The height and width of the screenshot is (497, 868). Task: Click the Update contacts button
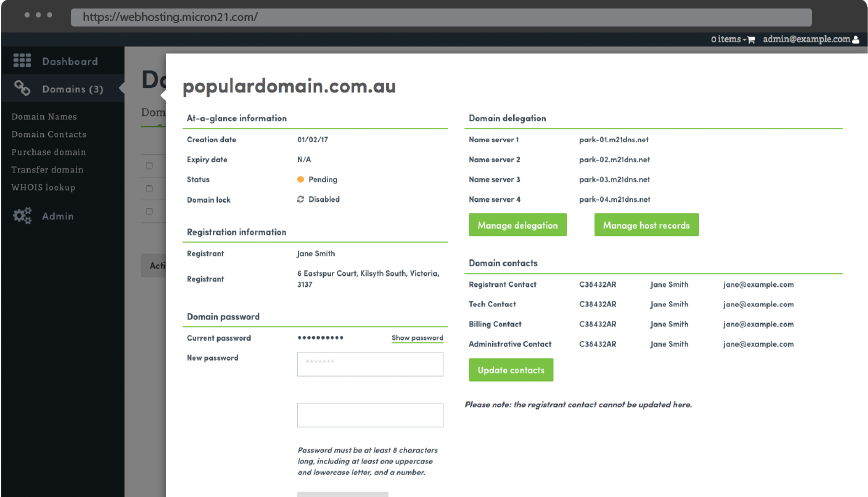tap(511, 370)
